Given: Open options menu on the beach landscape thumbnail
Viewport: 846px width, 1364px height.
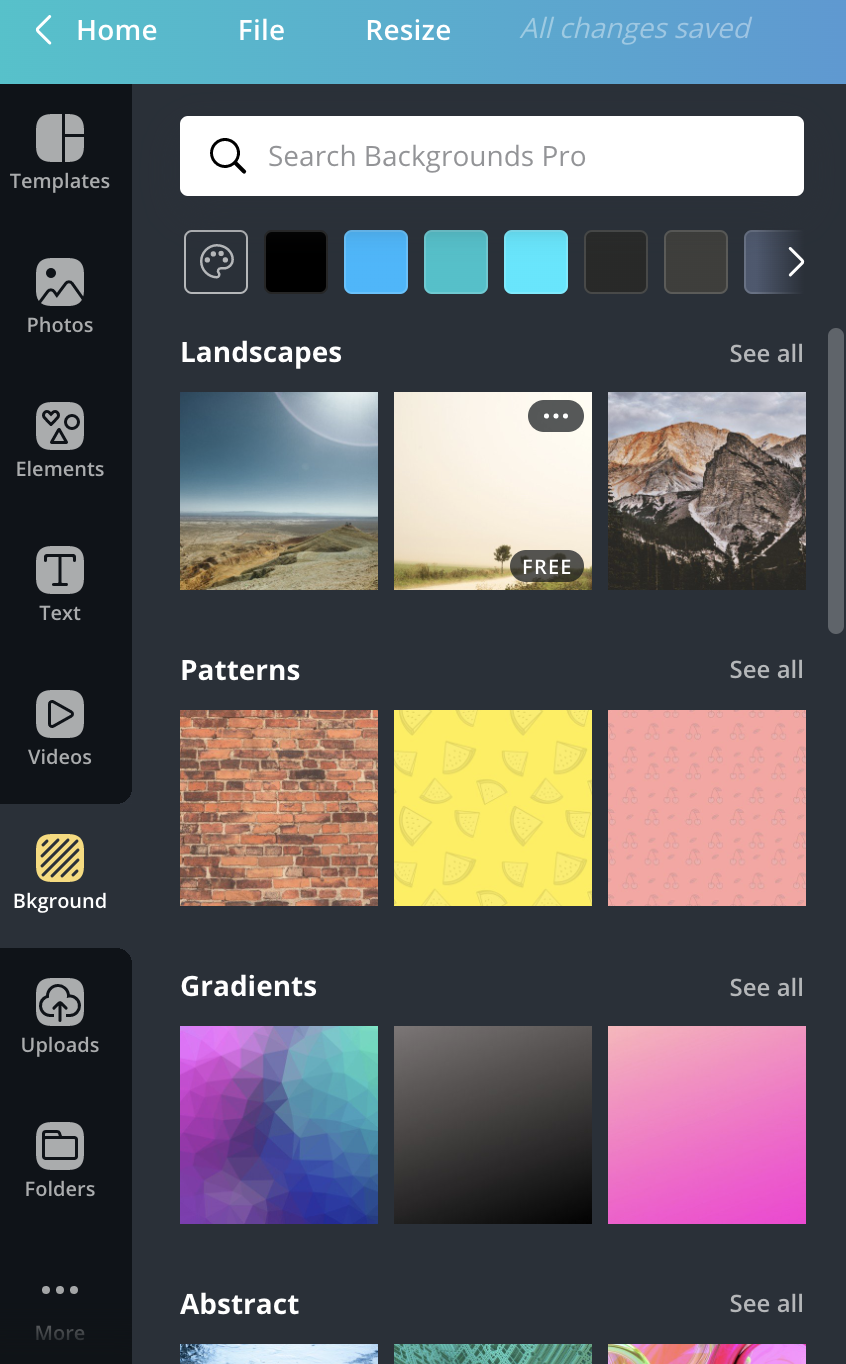Looking at the screenshot, I should (x=555, y=416).
